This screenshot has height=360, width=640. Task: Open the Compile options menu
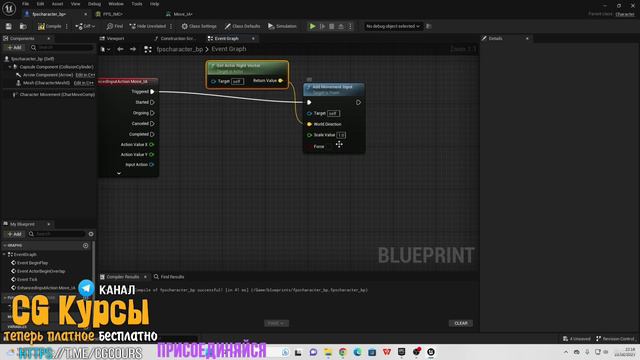pyautogui.click(x=67, y=26)
